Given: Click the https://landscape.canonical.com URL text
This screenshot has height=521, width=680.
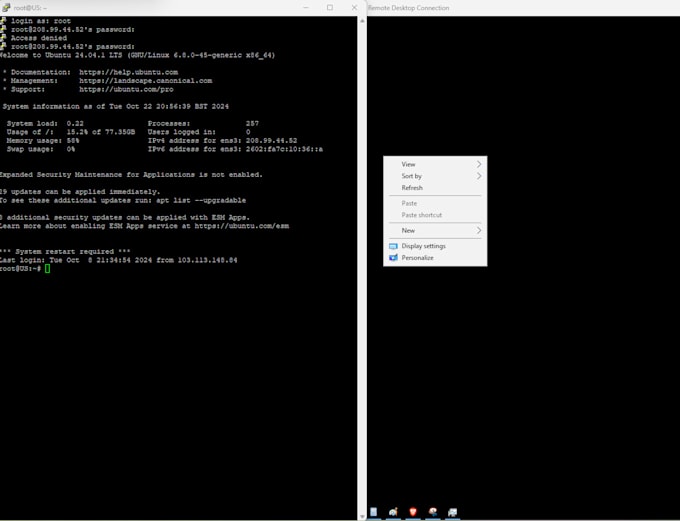Looking at the screenshot, I should pos(145,81).
